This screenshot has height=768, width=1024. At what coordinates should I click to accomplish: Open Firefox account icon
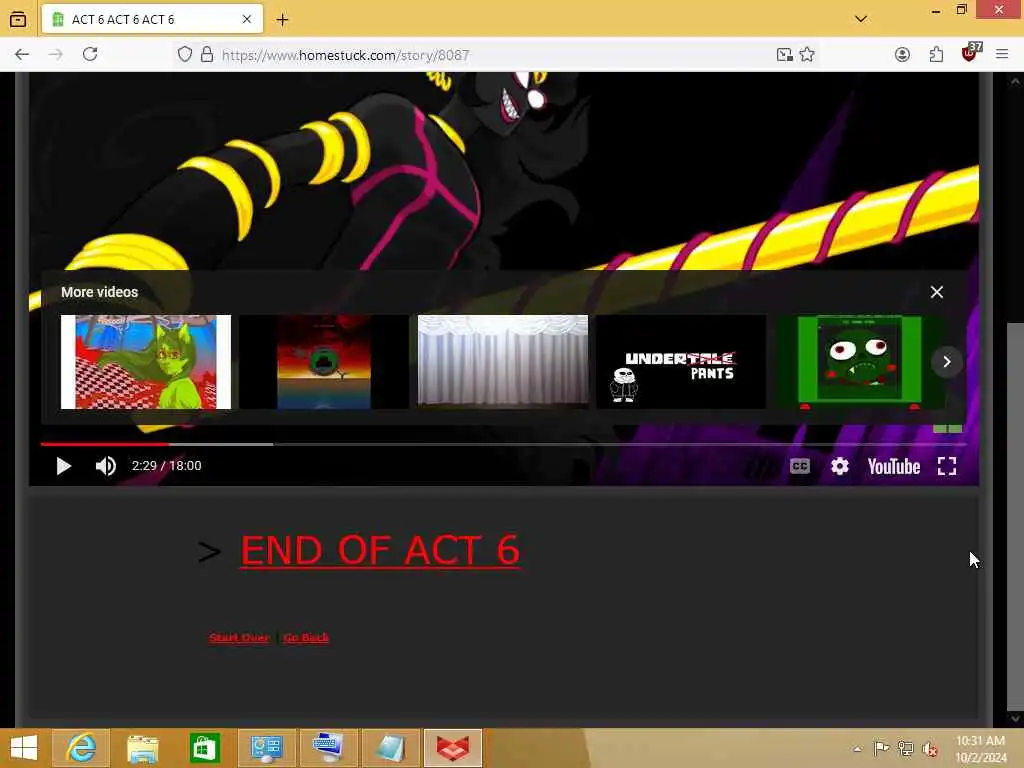903,55
